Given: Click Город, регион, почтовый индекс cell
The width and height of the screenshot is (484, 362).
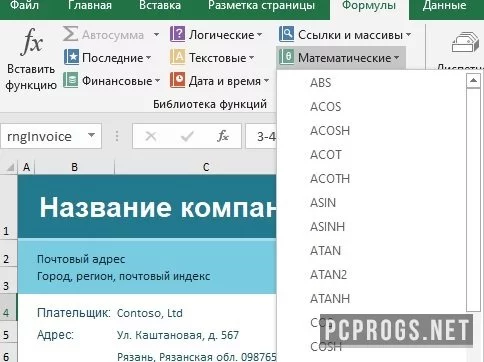Looking at the screenshot, I should pos(123,276).
